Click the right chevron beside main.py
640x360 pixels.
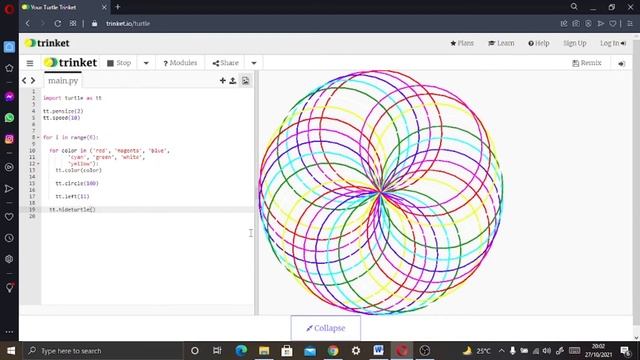coord(33,81)
